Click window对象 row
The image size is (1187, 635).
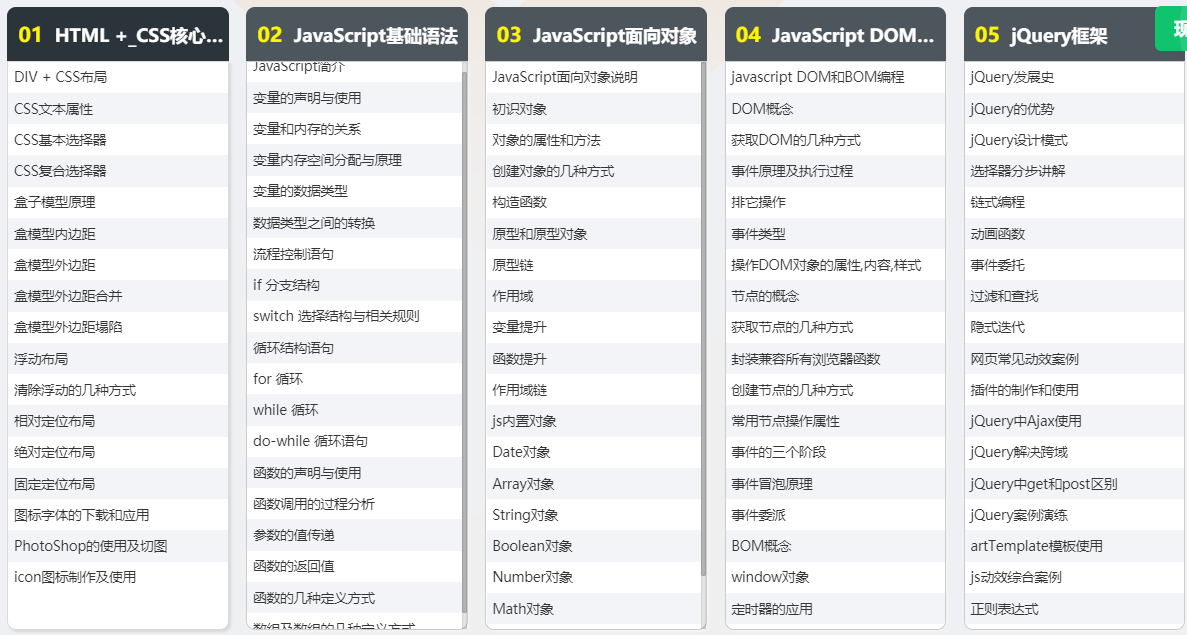tap(835, 577)
